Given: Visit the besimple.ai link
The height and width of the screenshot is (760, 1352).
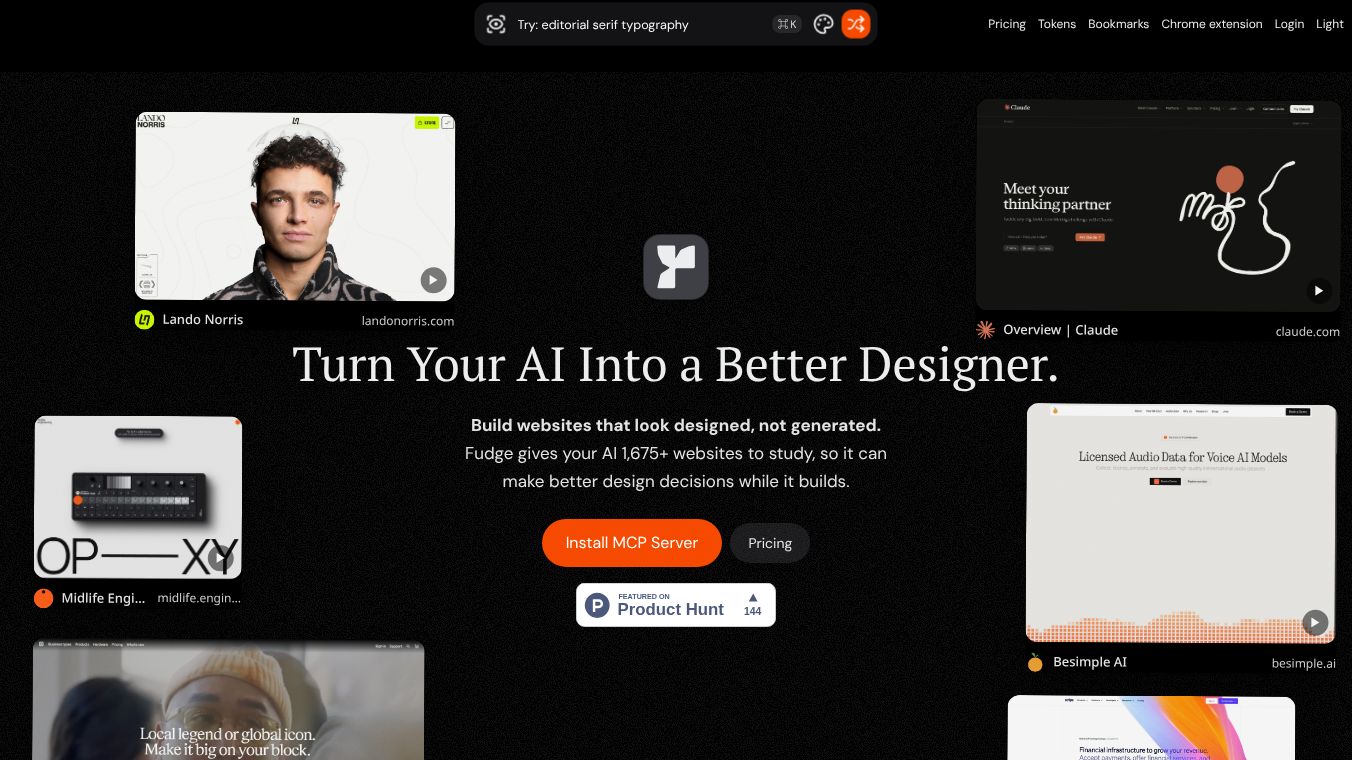Looking at the screenshot, I should coord(1304,663).
